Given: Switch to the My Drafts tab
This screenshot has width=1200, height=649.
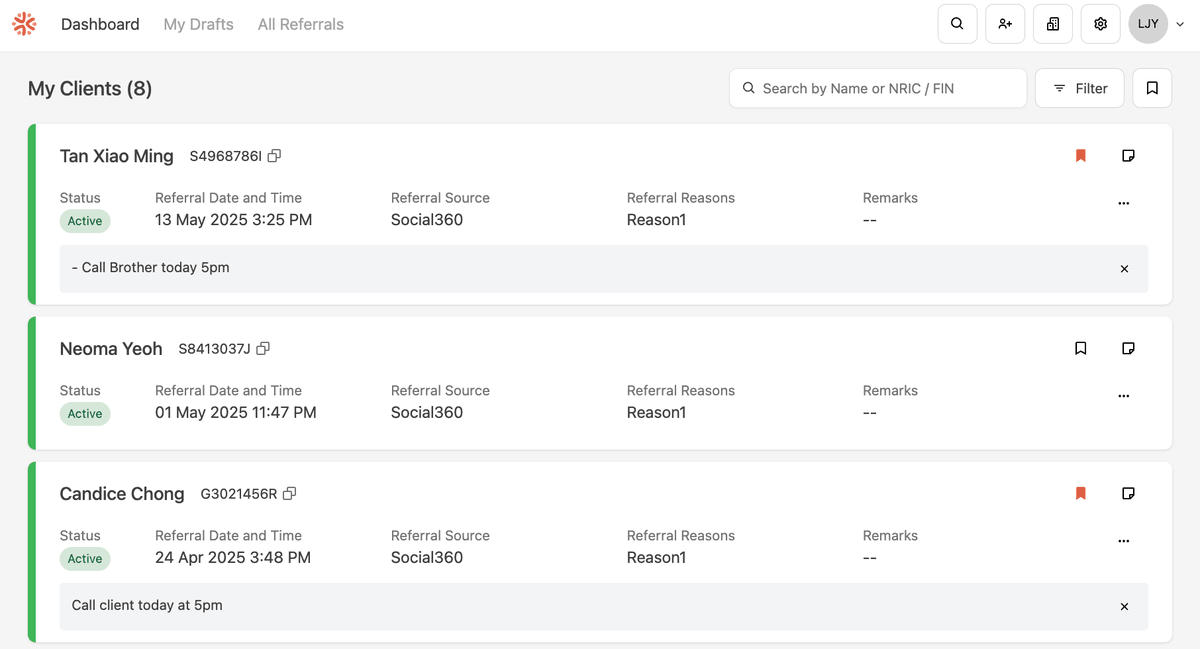Looking at the screenshot, I should point(199,24).
